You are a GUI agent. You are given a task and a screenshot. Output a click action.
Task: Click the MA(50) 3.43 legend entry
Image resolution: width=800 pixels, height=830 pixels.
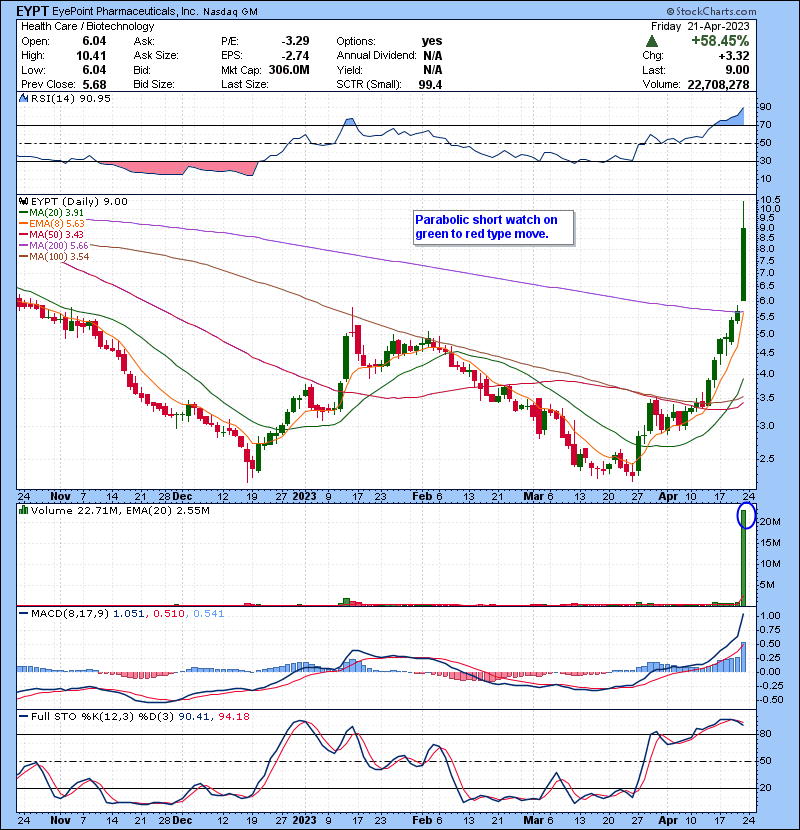[51, 234]
